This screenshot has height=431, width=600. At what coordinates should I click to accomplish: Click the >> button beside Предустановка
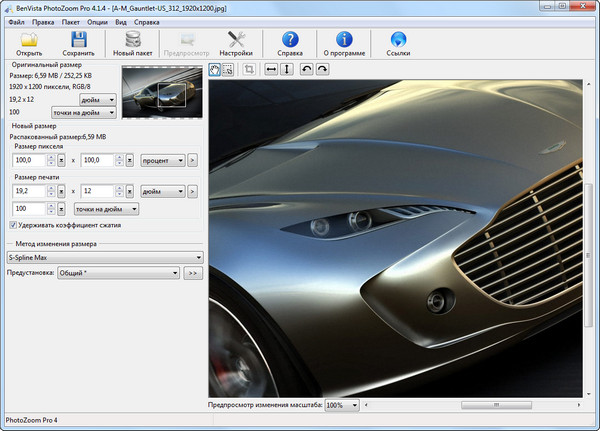click(194, 272)
